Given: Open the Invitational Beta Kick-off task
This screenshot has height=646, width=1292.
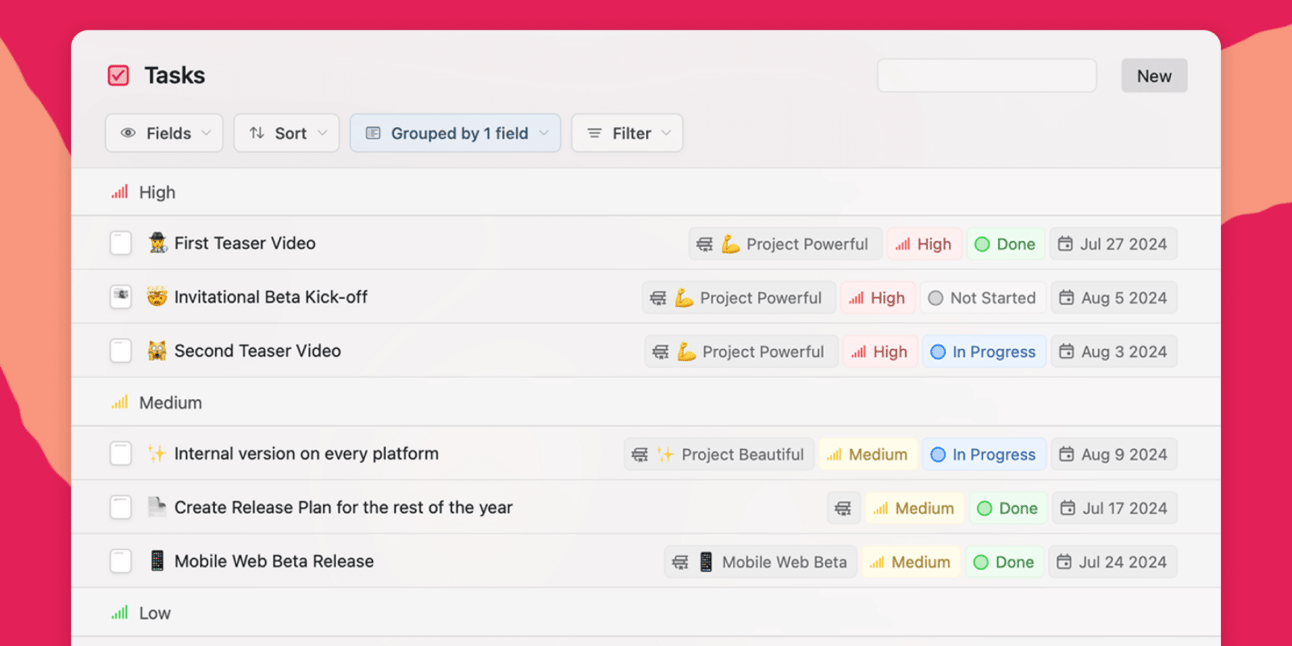Looking at the screenshot, I should coord(270,297).
